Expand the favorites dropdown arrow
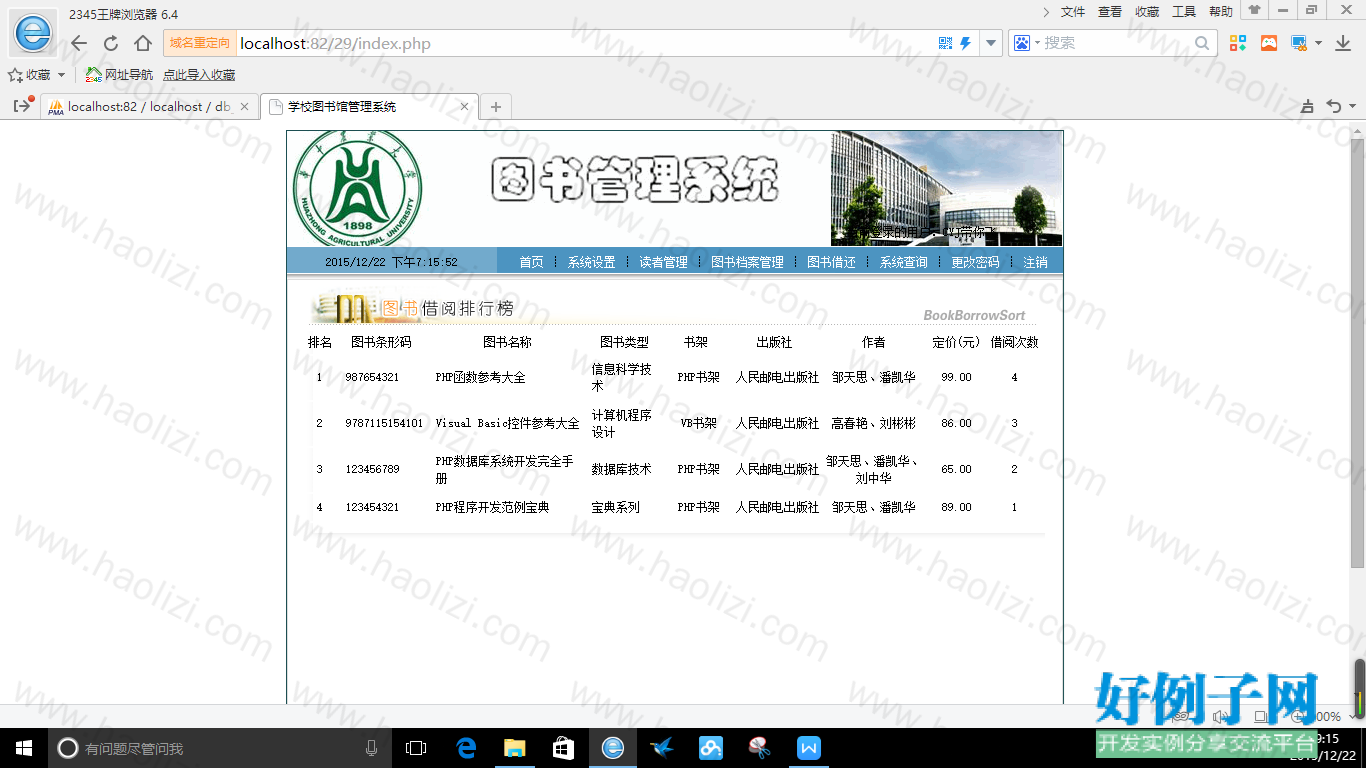 (61, 75)
